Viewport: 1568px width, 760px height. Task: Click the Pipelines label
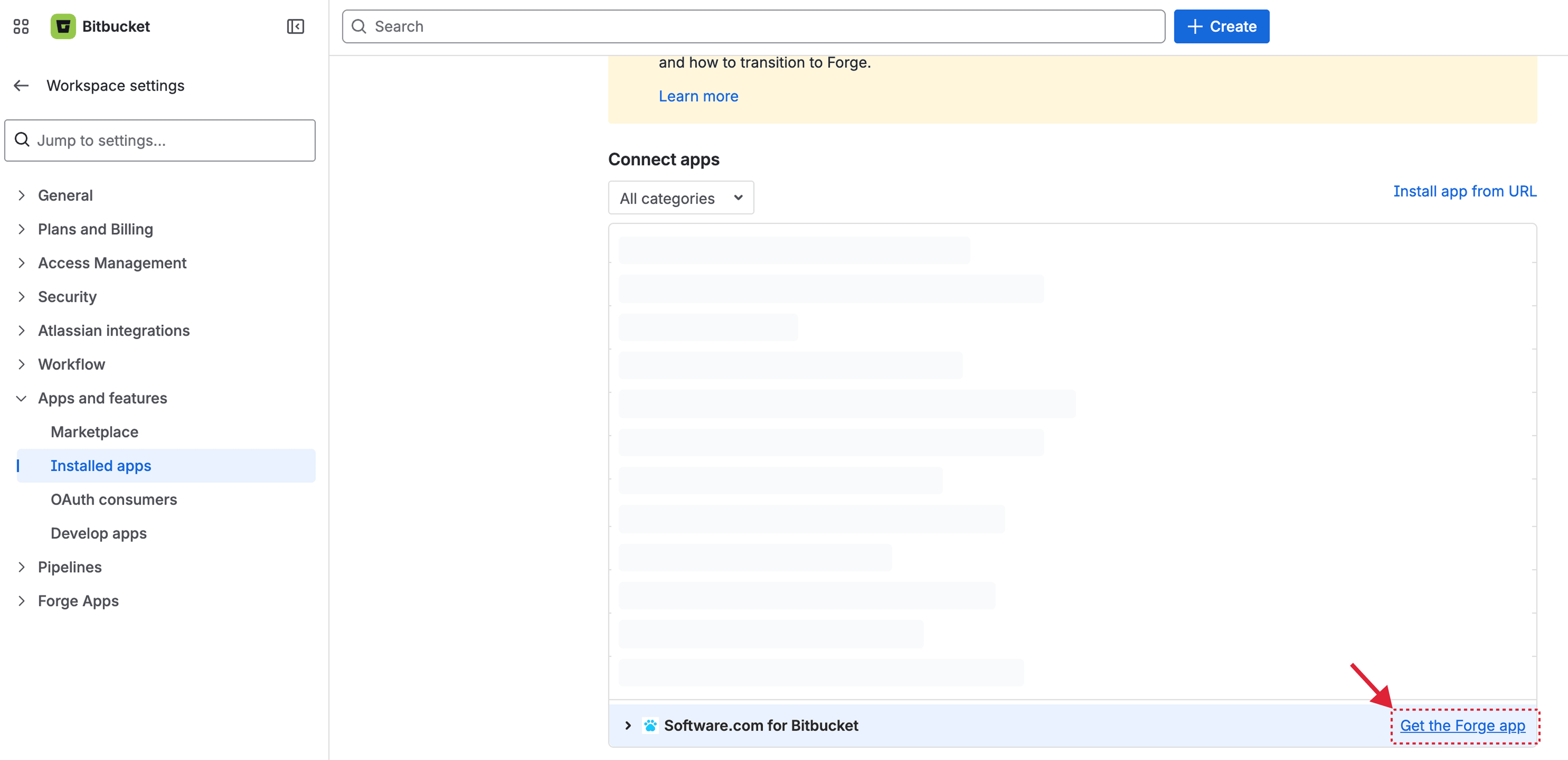pos(69,567)
